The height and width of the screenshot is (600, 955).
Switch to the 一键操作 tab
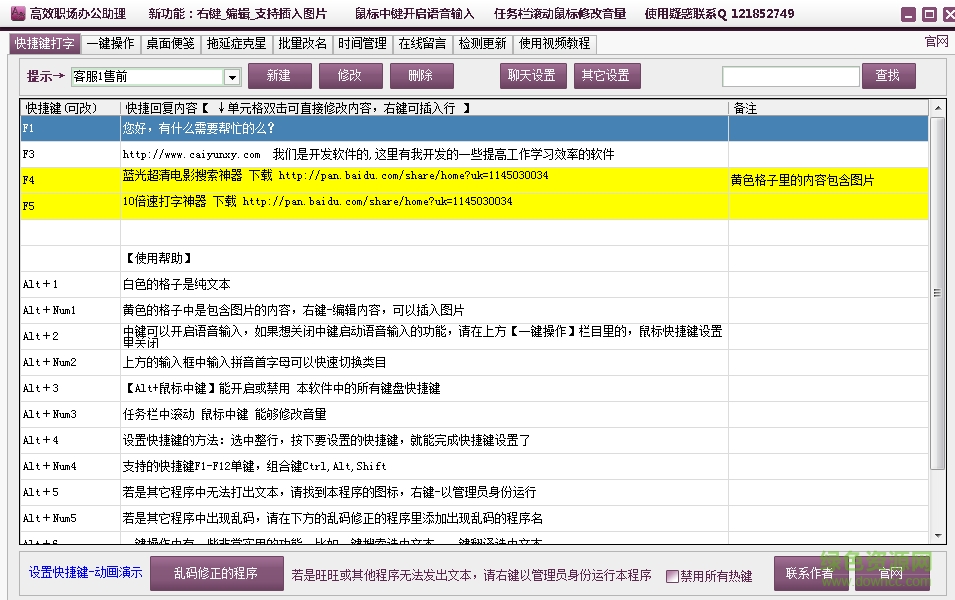tap(110, 44)
